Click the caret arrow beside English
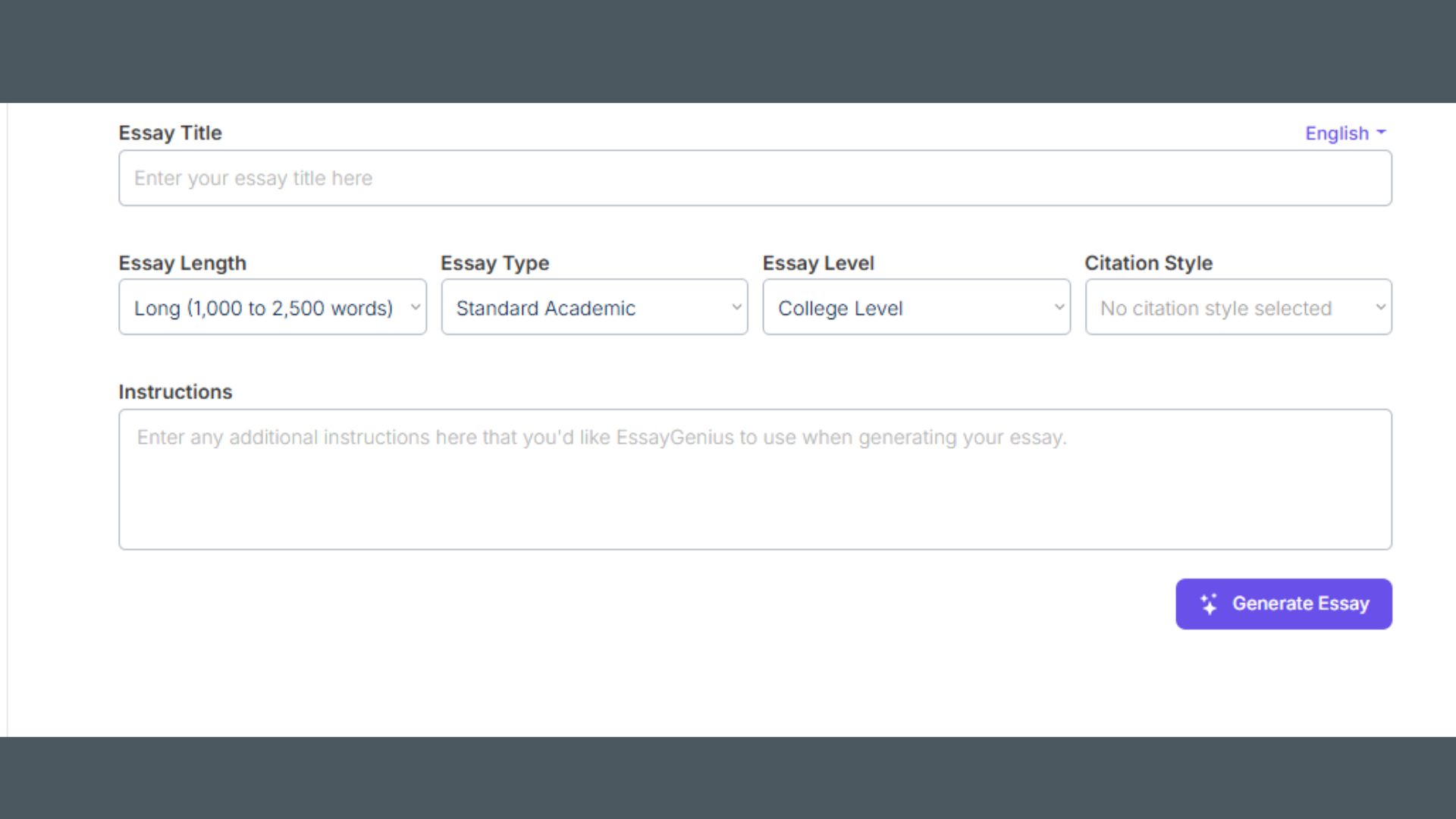Image resolution: width=1456 pixels, height=819 pixels. 1381,133
